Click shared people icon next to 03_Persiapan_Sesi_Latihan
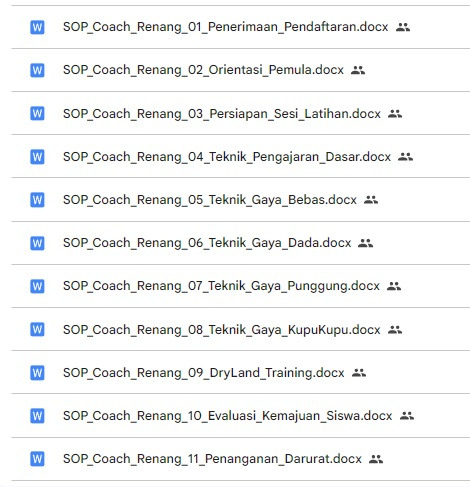Screen dimensions: 470x487 (x=395, y=114)
